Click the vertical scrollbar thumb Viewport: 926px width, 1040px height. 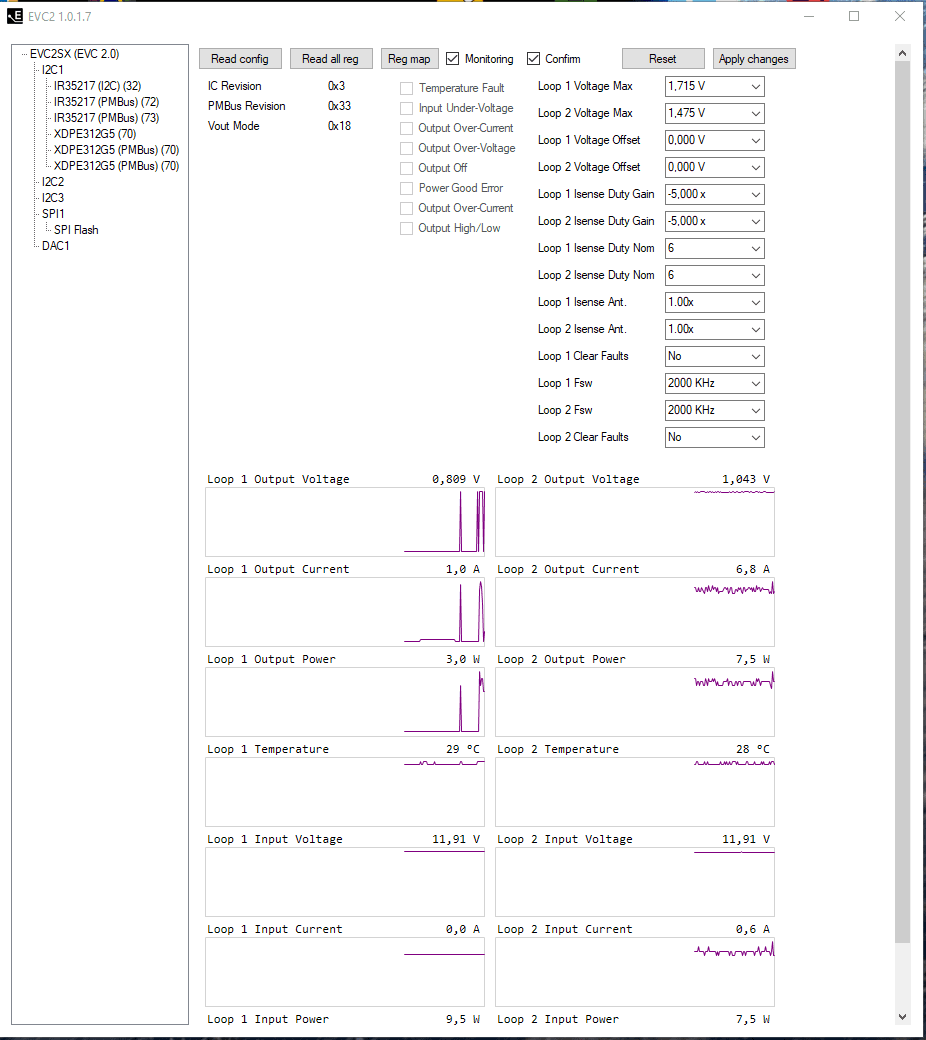pos(902,501)
